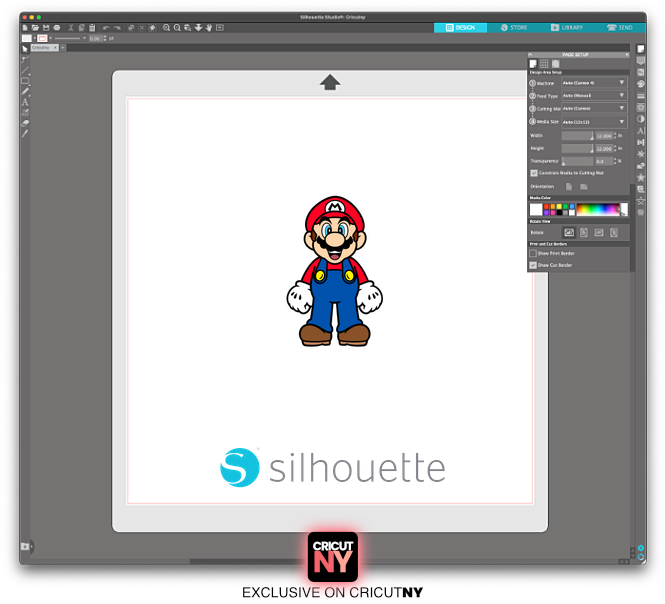Click the Paste clipboard icon
The image size is (665, 604).
(92, 28)
